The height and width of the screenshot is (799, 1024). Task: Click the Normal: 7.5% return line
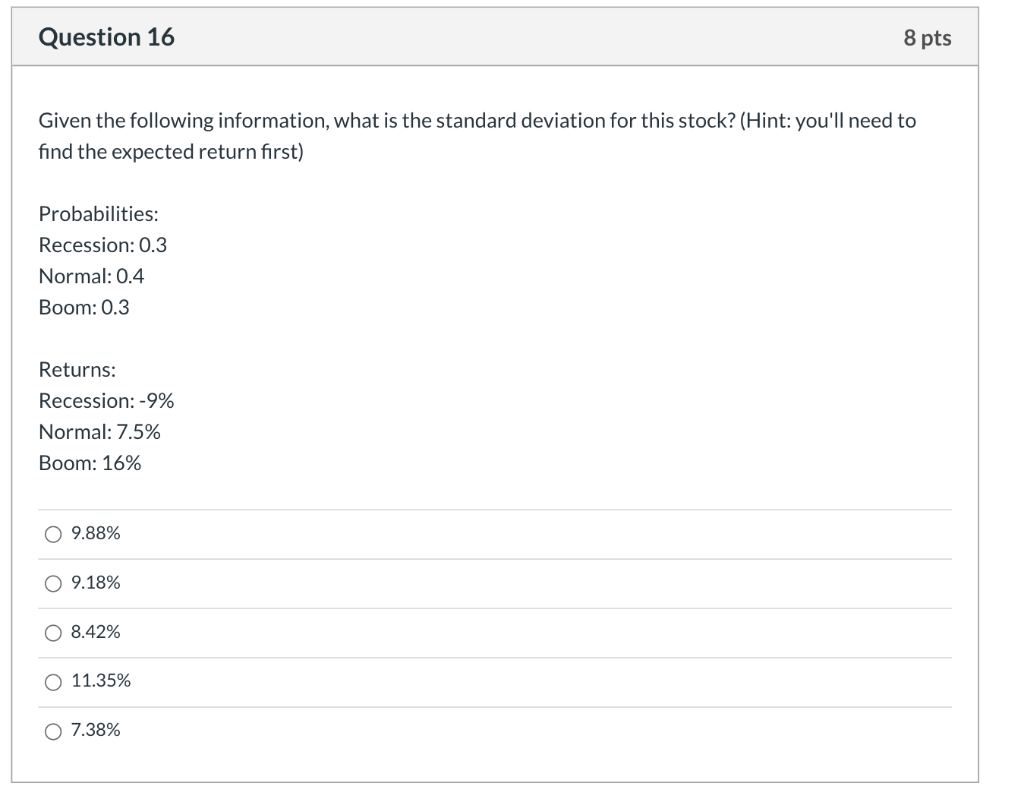click(99, 432)
